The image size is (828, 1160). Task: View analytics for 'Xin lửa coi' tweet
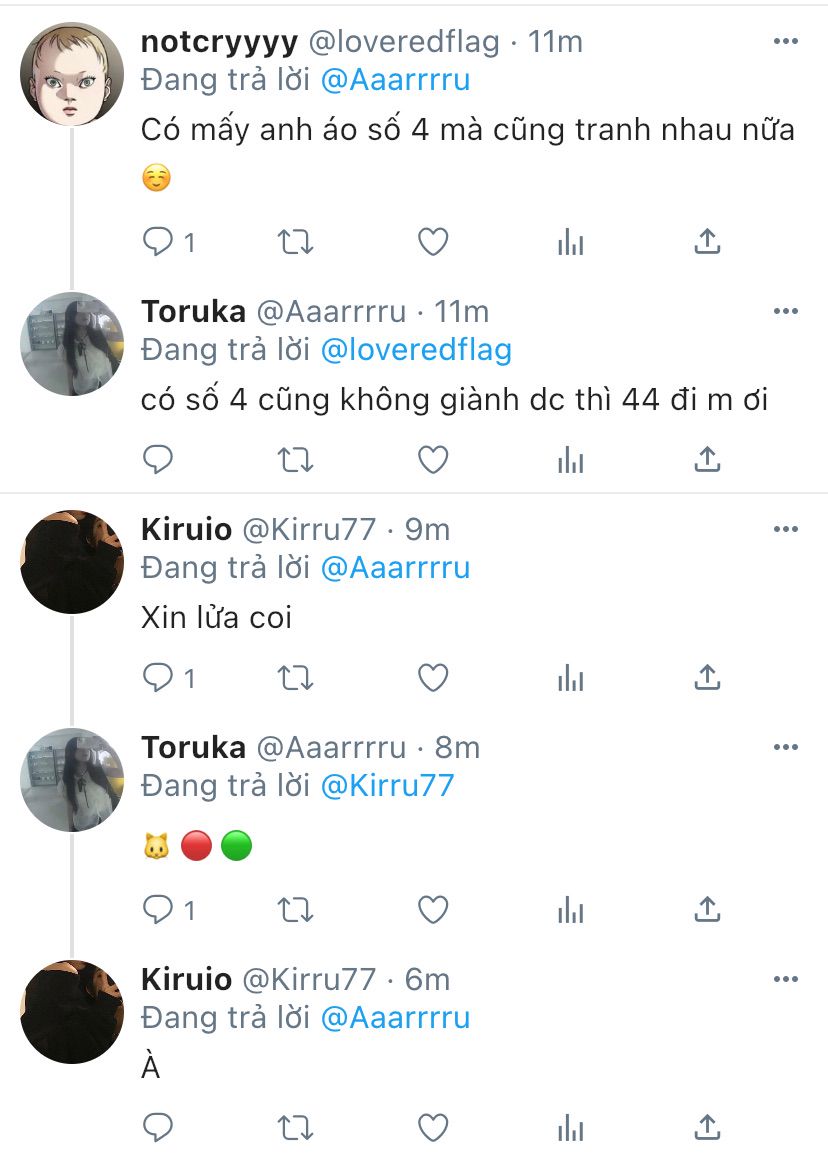coord(570,678)
